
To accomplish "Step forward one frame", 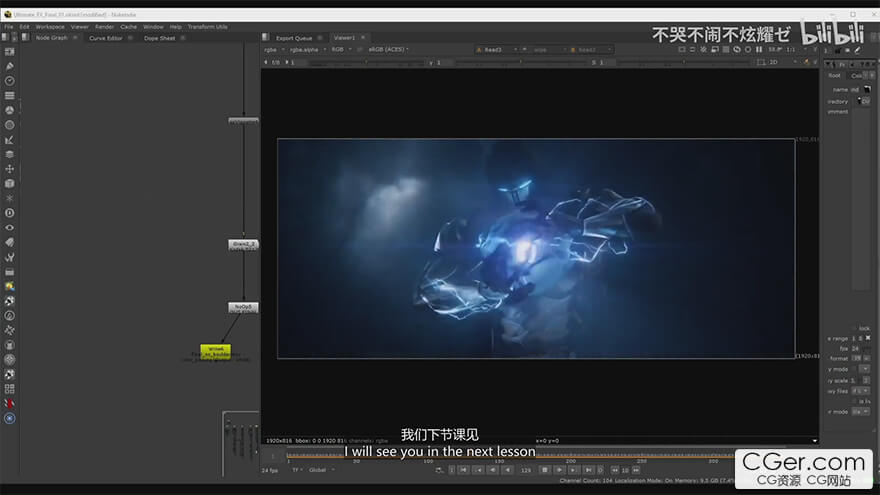I will pos(573,470).
